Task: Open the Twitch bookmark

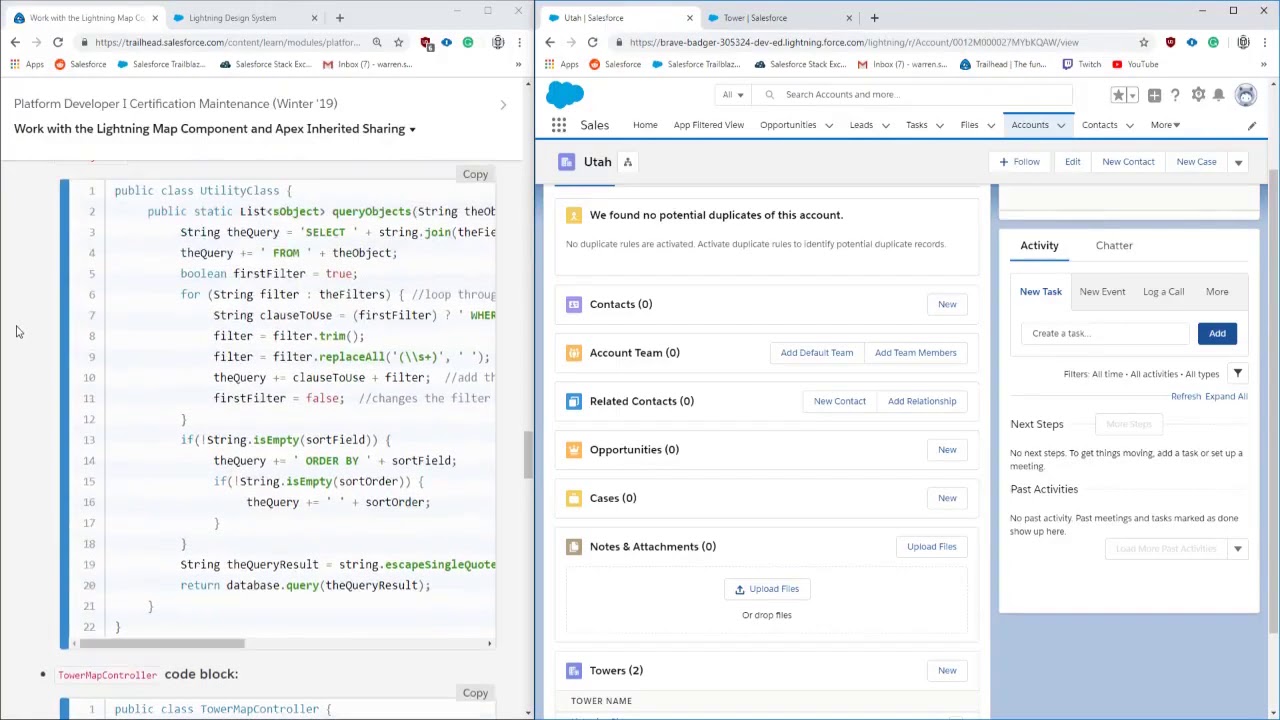Action: 1081,64
